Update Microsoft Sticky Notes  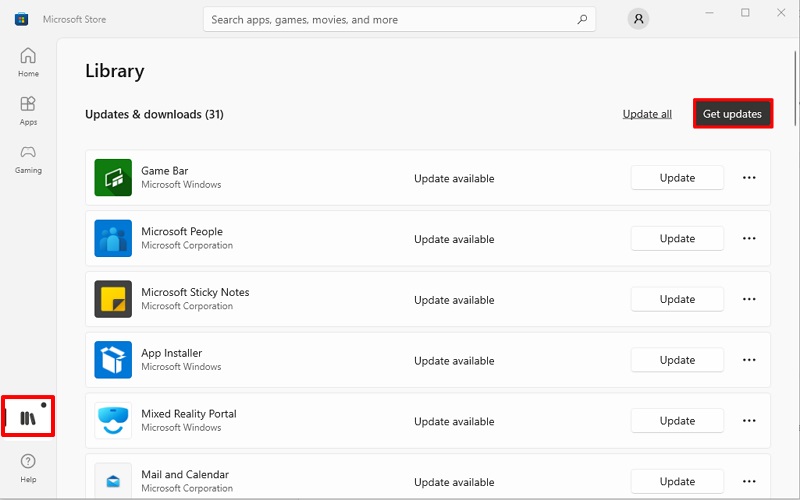[677, 299]
